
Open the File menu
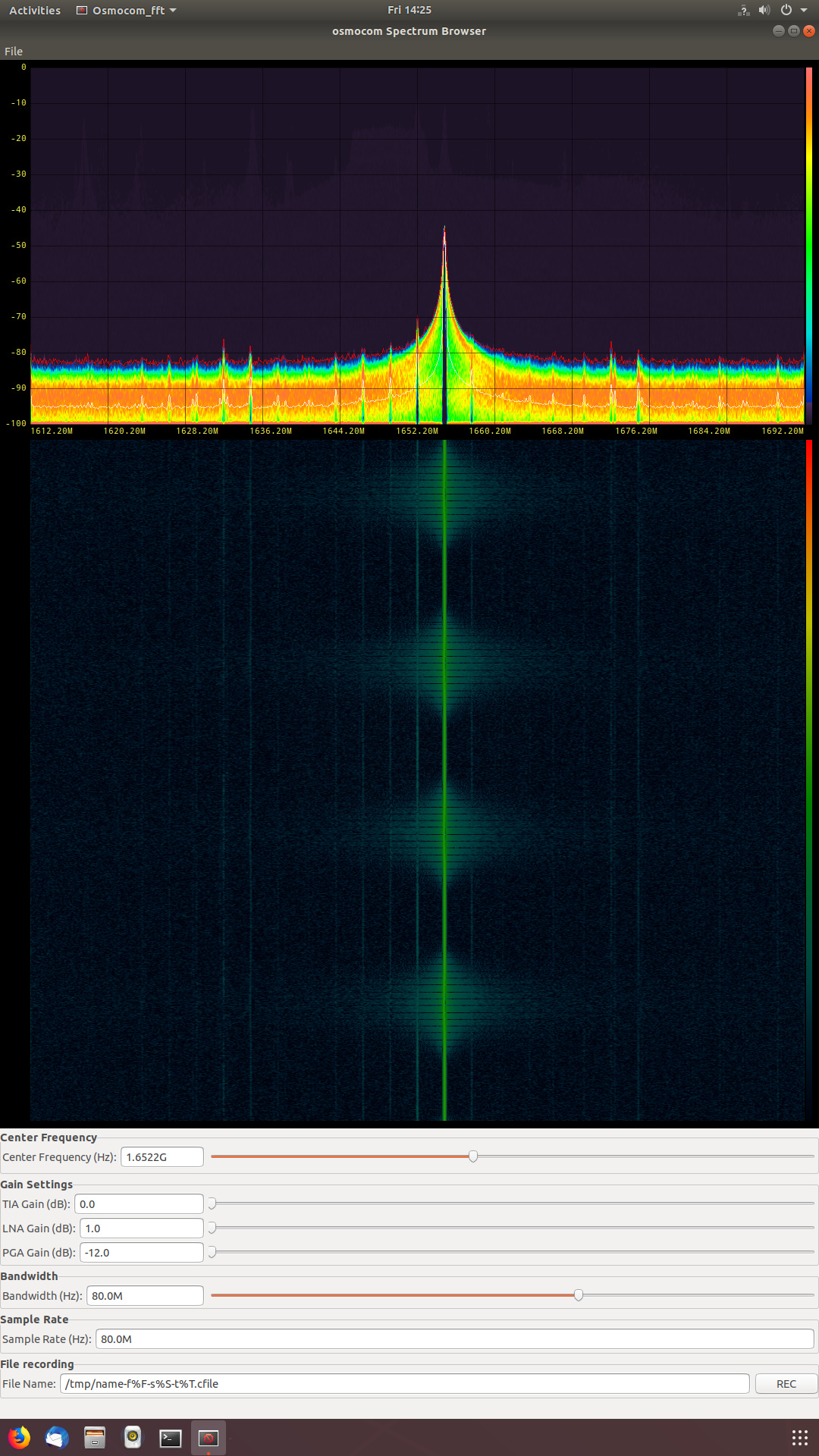[x=14, y=52]
